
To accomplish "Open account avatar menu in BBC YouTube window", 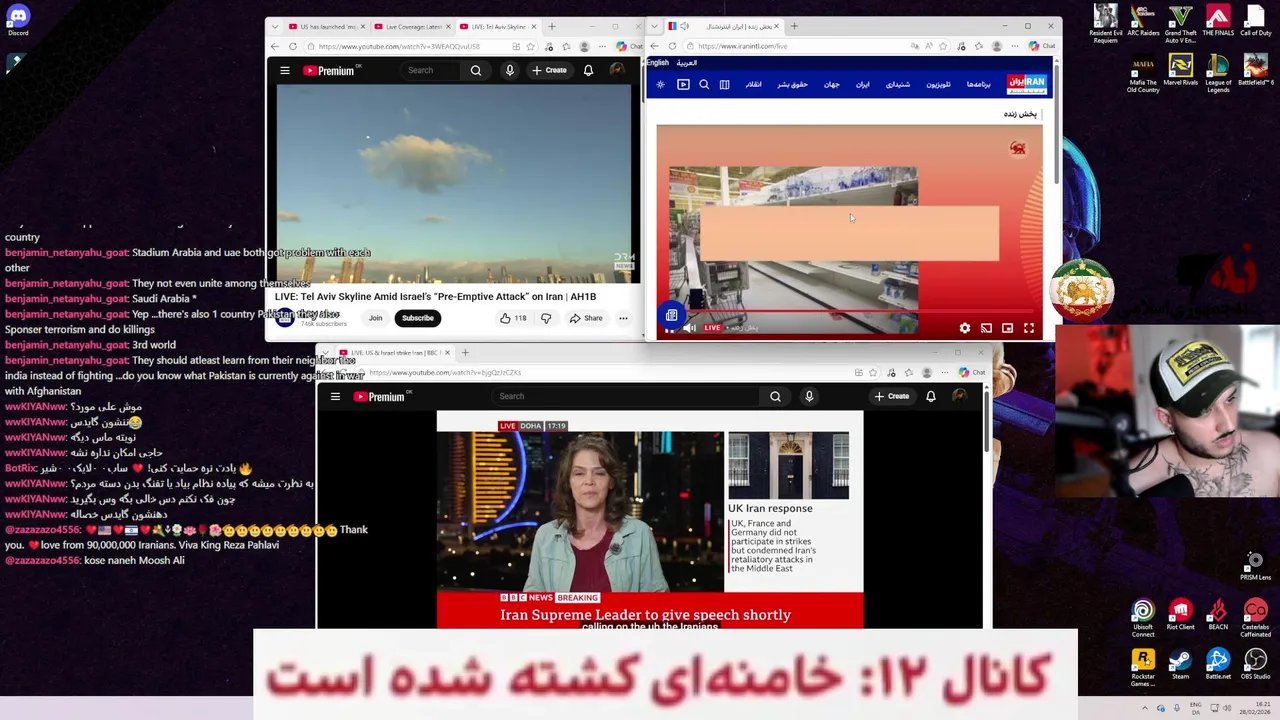I will (x=959, y=397).
